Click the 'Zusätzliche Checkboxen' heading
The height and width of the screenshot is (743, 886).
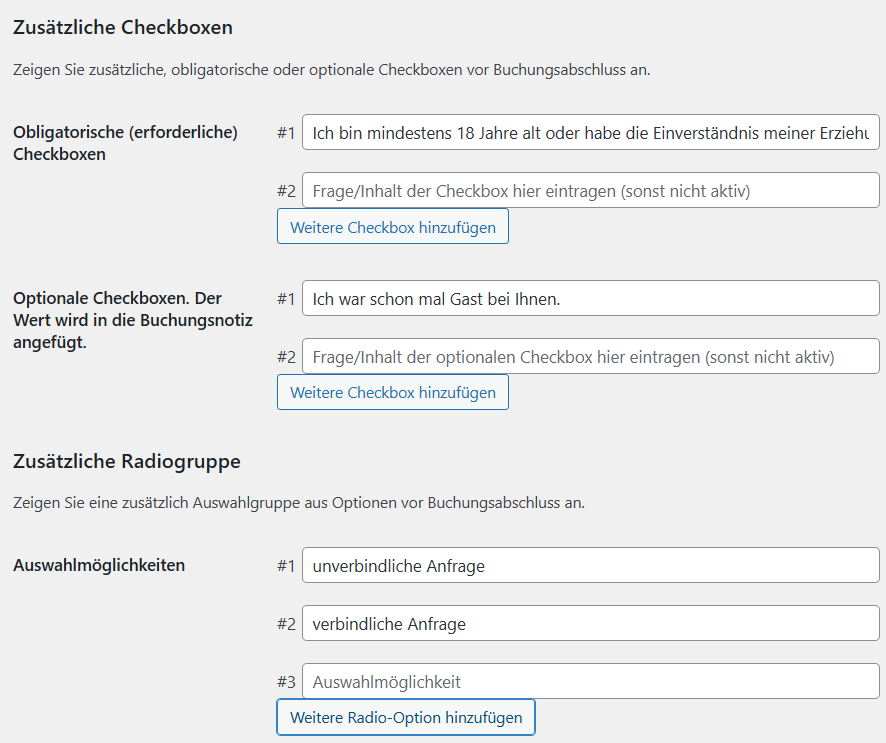click(122, 28)
